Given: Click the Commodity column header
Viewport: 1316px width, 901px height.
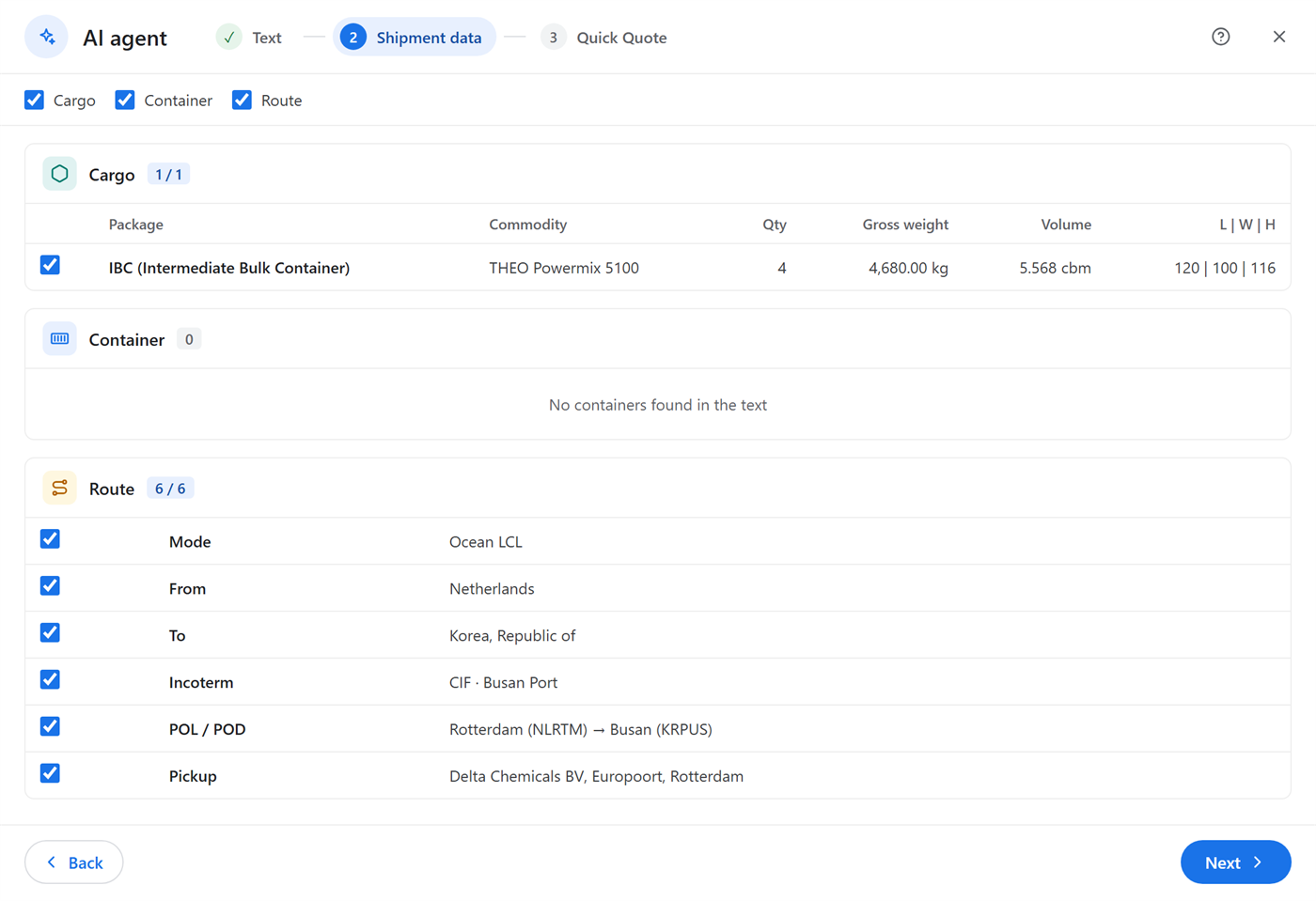Looking at the screenshot, I should point(528,225).
